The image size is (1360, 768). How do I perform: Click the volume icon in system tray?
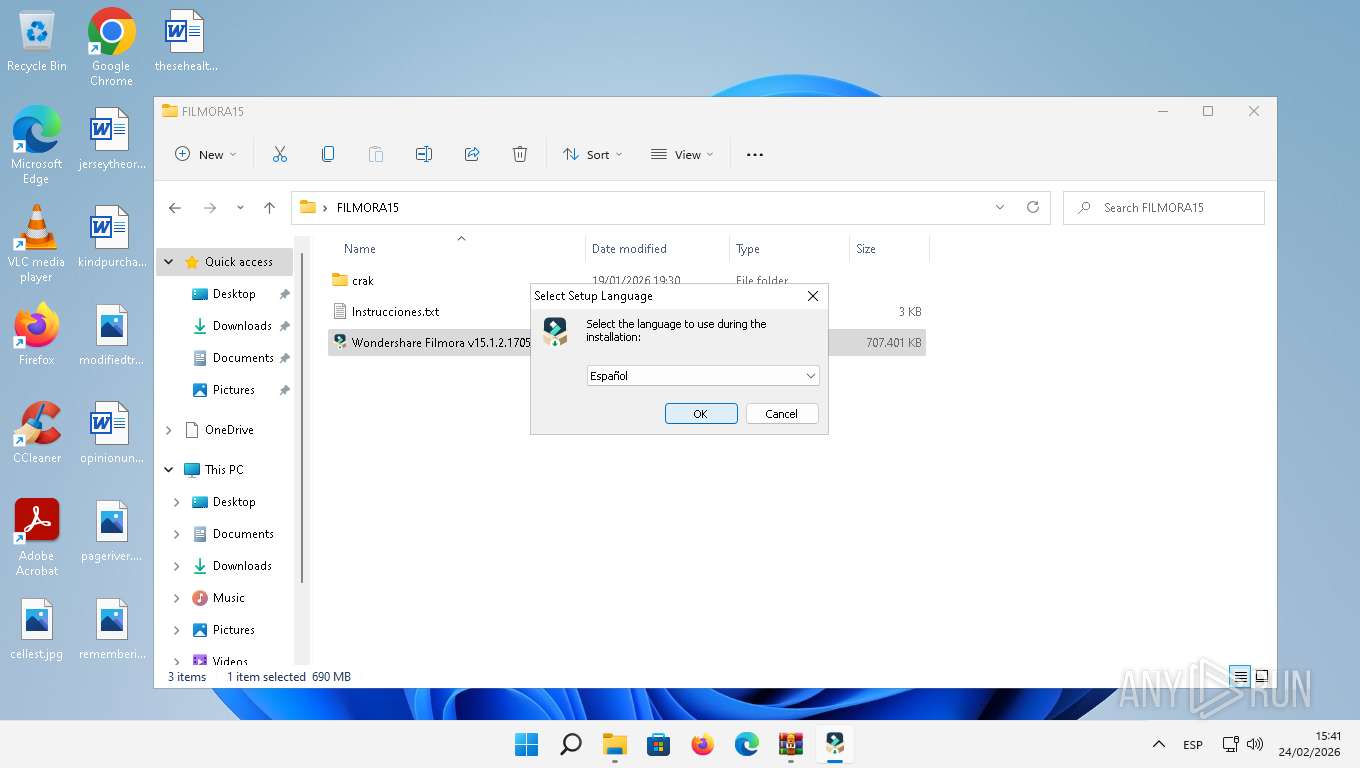pyautogui.click(x=1255, y=745)
